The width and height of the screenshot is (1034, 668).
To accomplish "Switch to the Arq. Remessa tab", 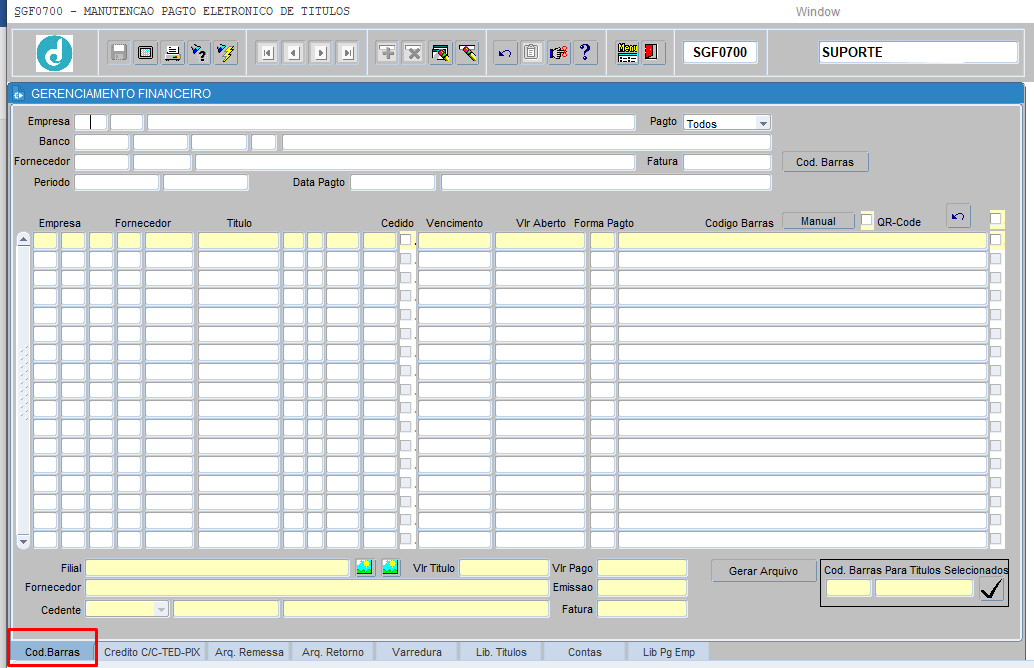I will [x=249, y=652].
